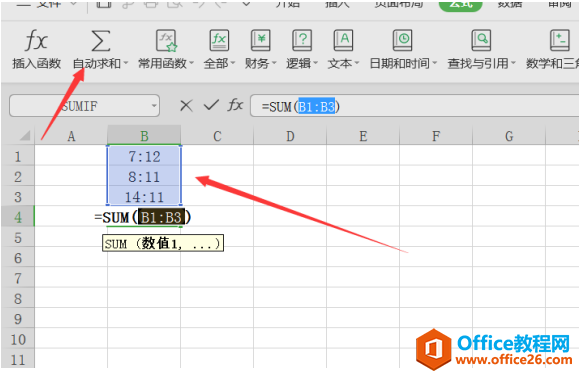Open the Financial (财务) functions icon

[x=261, y=40]
